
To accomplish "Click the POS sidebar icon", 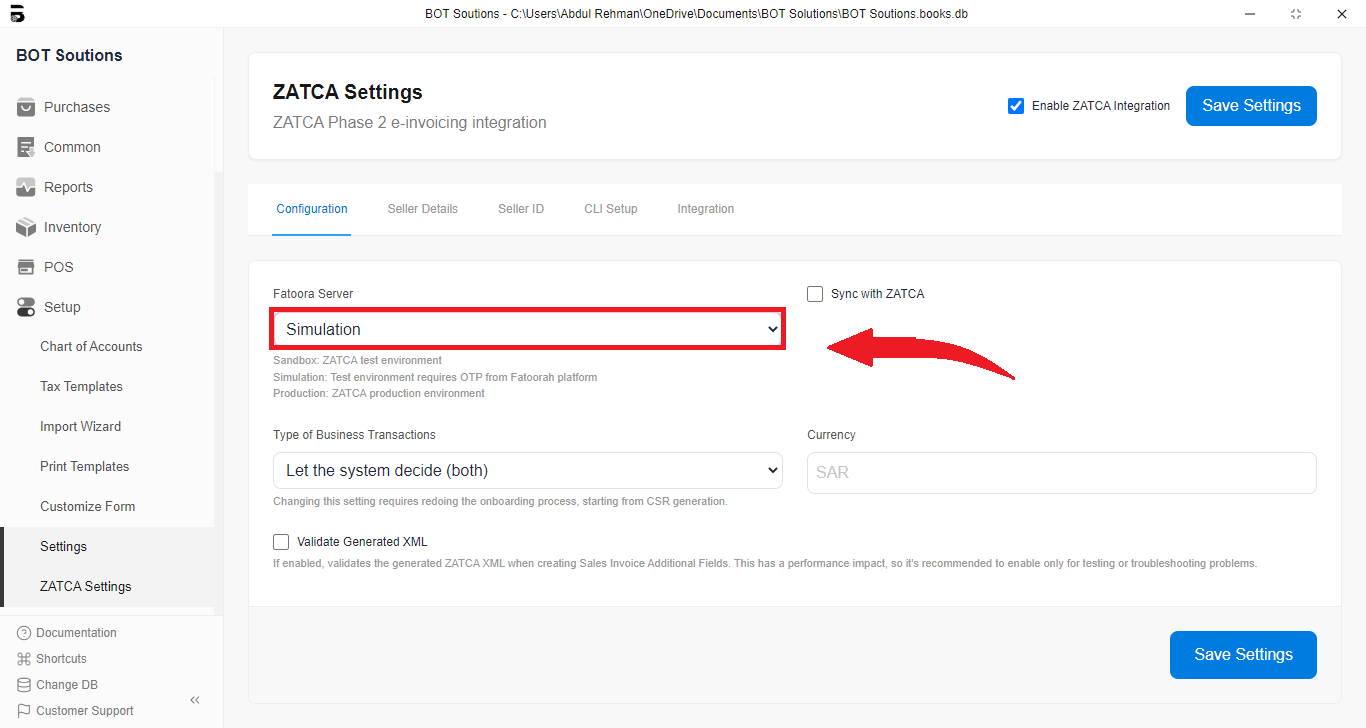I will tap(26, 267).
